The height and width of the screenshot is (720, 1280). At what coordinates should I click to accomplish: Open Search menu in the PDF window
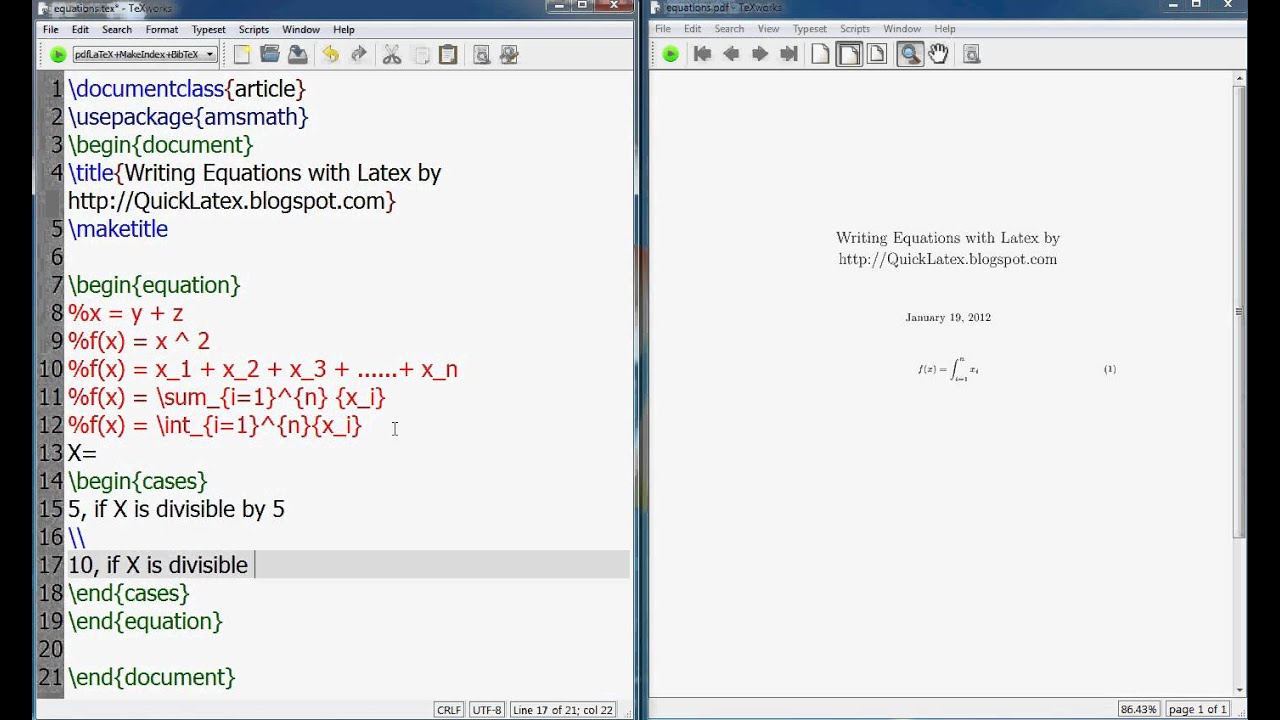tap(729, 29)
